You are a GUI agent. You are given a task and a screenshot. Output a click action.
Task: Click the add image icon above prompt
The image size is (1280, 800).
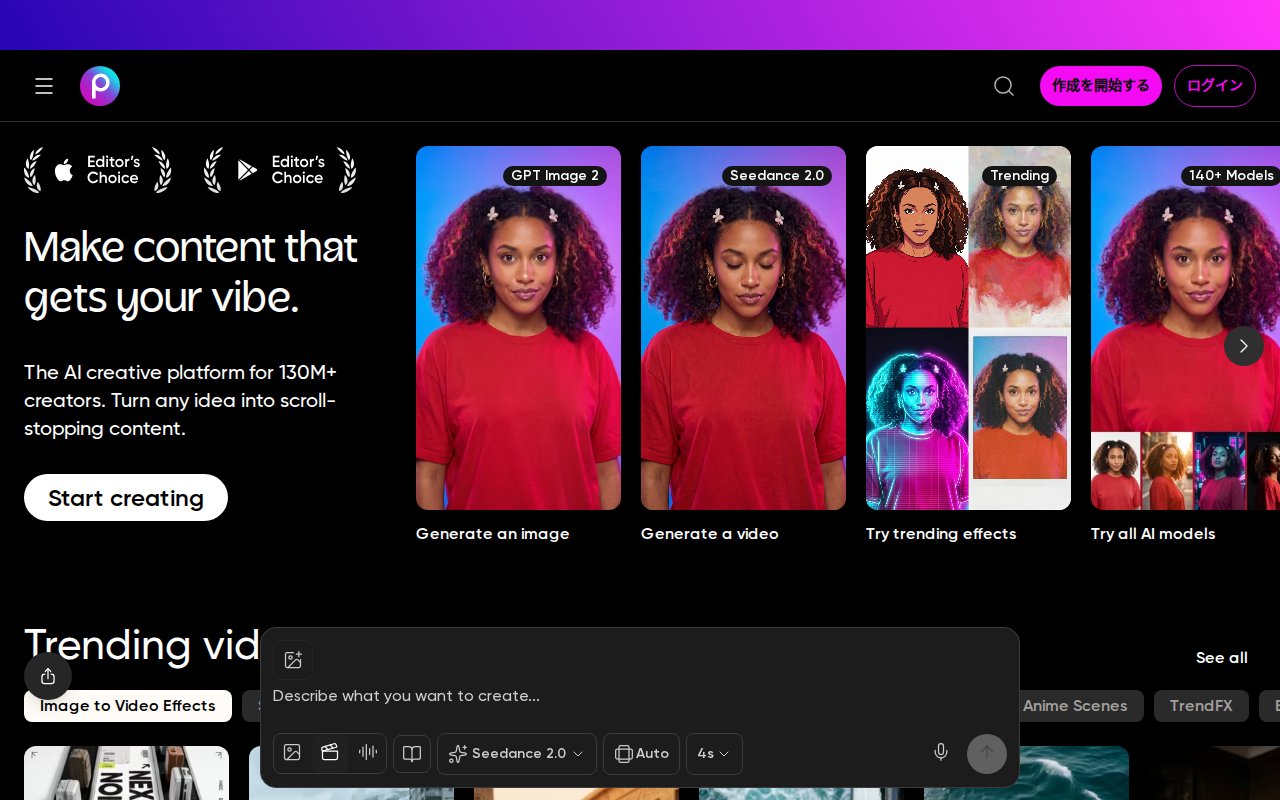pos(293,660)
